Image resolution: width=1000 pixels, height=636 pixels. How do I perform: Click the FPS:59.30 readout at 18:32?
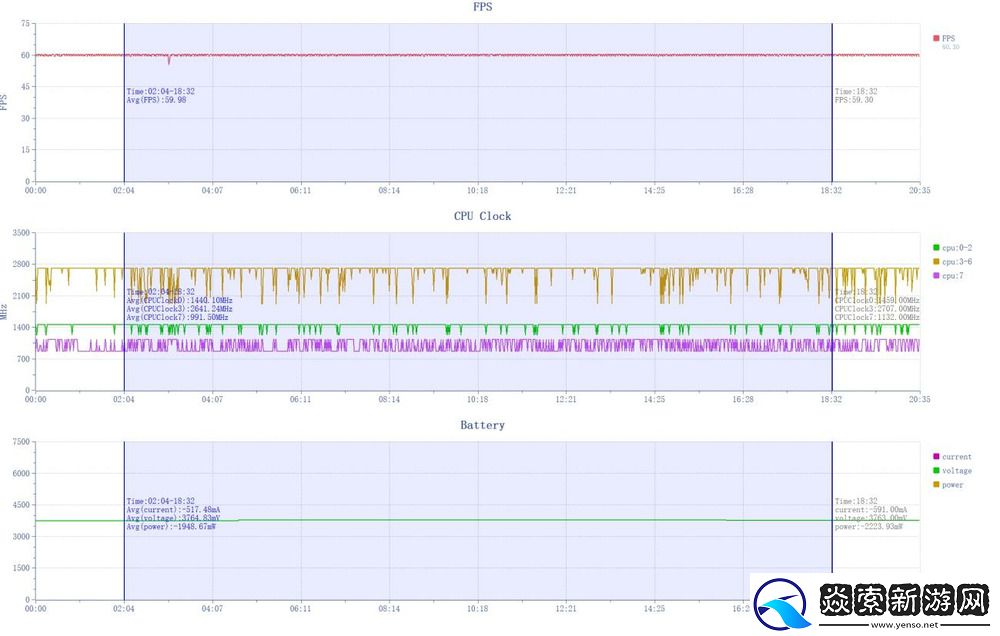tap(854, 100)
